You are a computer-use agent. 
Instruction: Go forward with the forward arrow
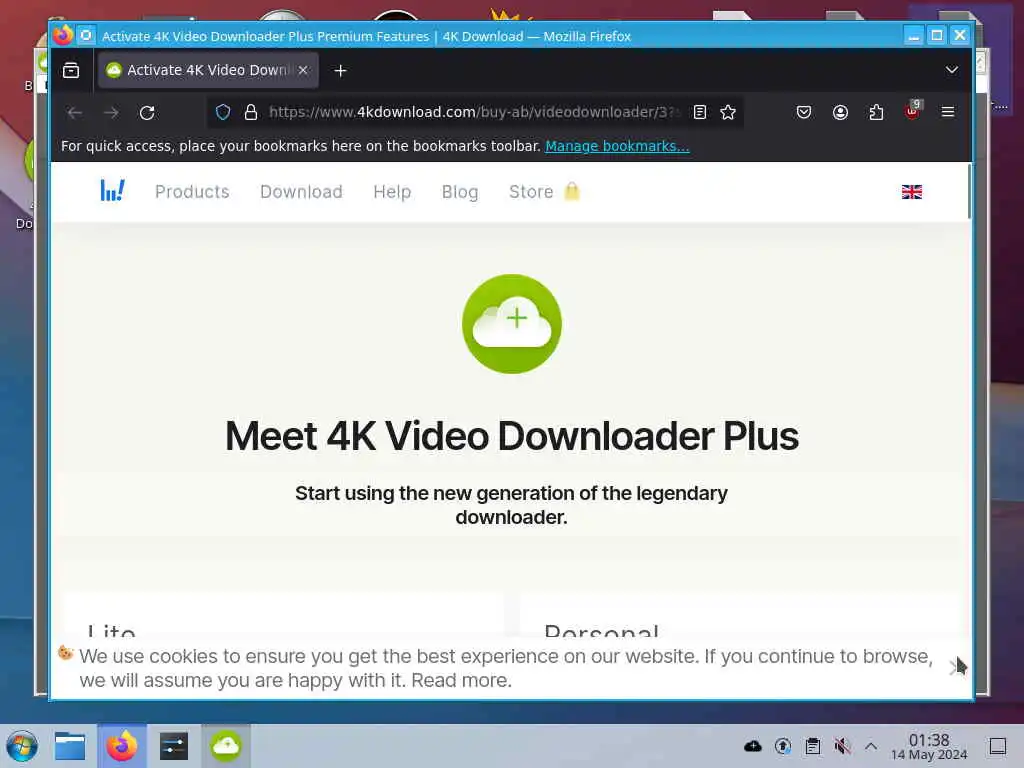point(111,112)
